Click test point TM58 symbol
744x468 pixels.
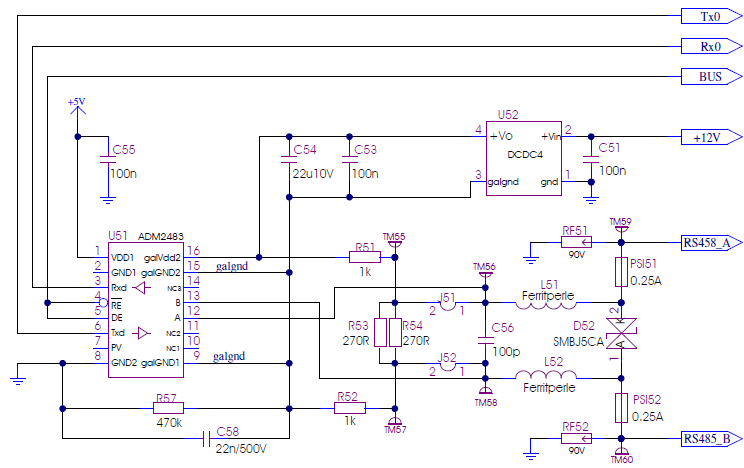485,391
